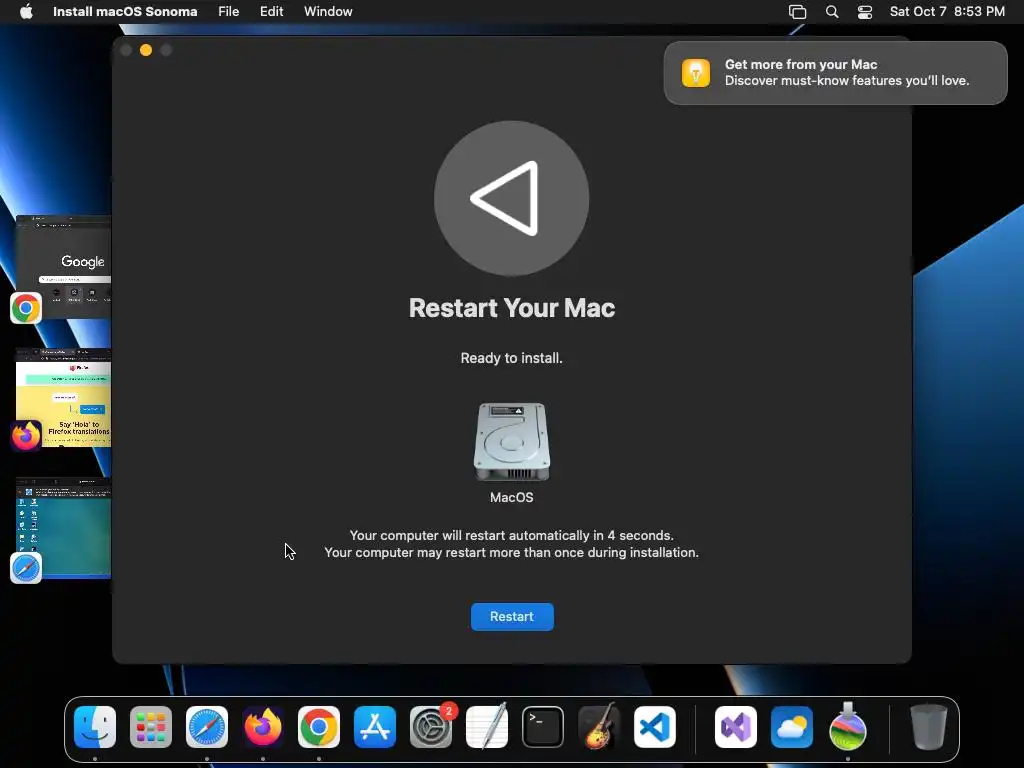The height and width of the screenshot is (768, 1024).
Task: Open Spotlight search in menu bar
Action: 832,12
